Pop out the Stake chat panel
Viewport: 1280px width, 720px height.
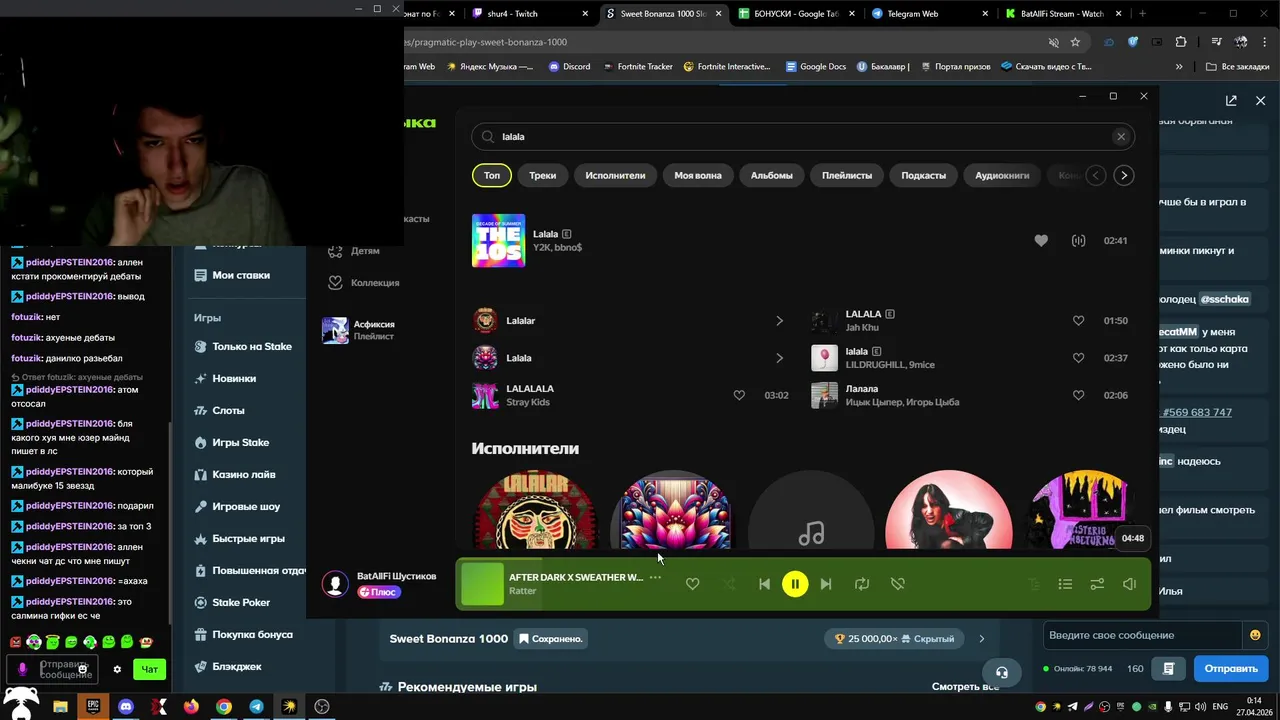pyautogui.click(x=1231, y=101)
